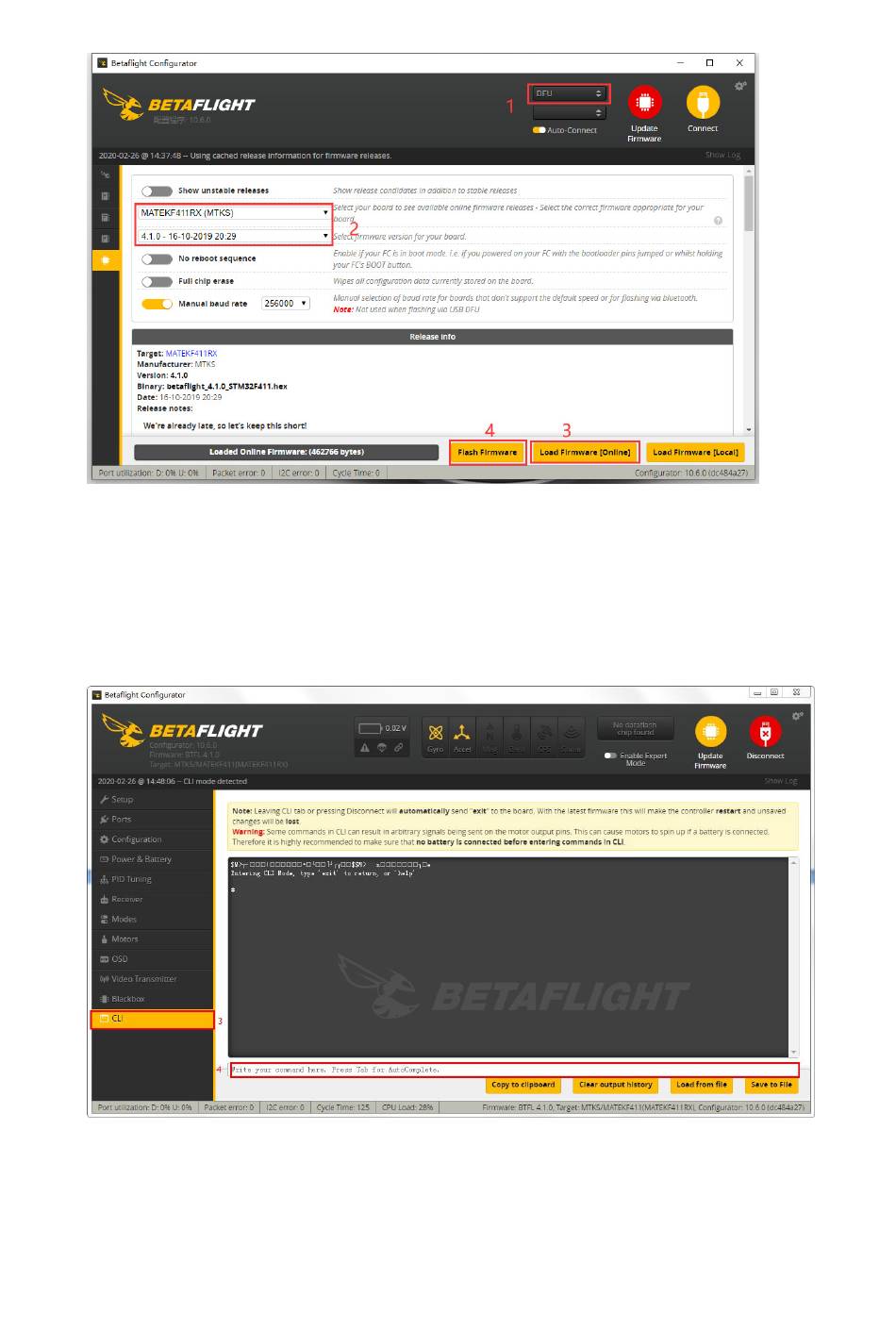The height and width of the screenshot is (1329, 896).
Task: Click the red Disconnect USB icon
Action: (765, 732)
